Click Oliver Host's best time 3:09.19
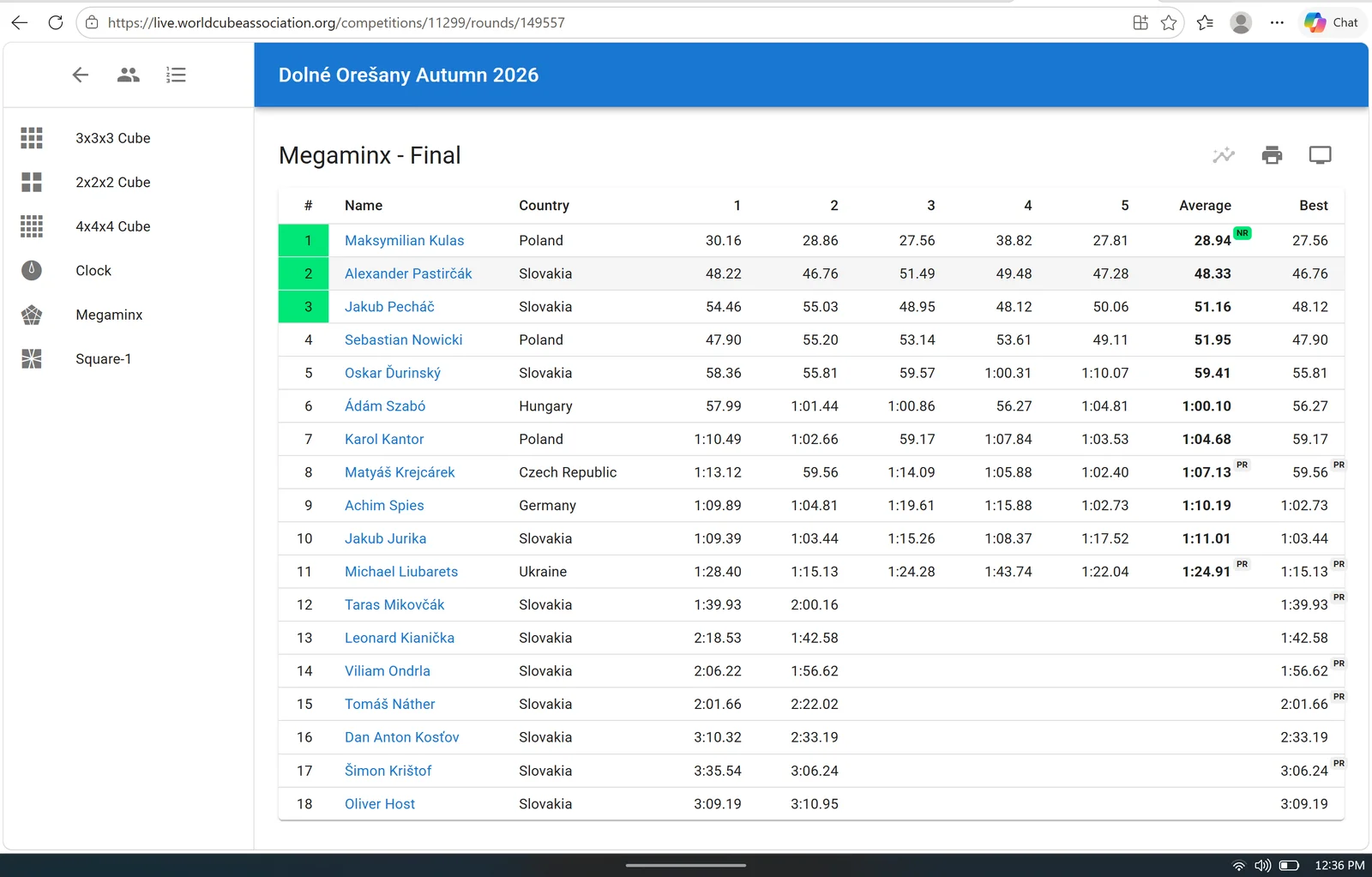The image size is (1372, 877). [x=1304, y=804]
